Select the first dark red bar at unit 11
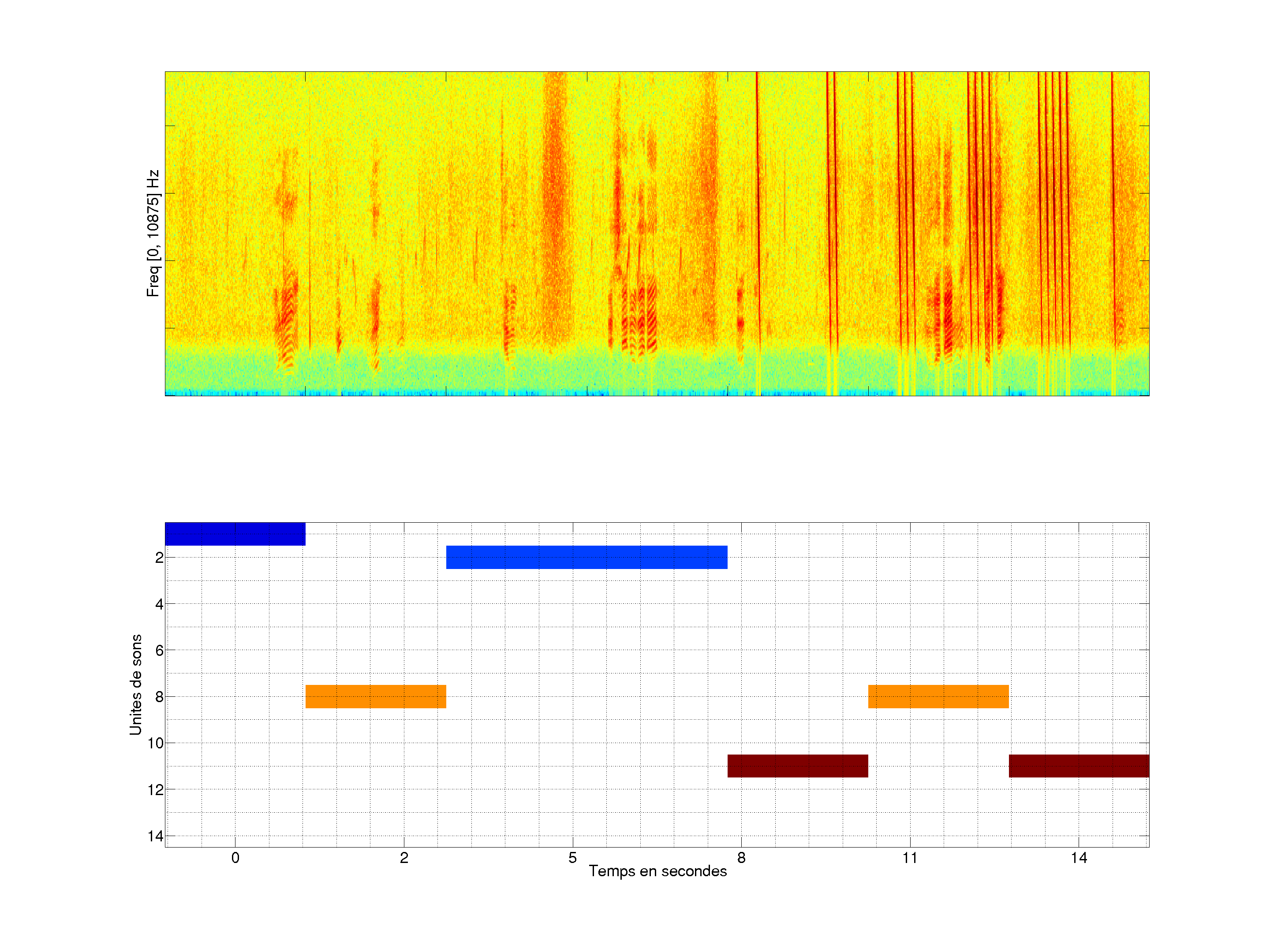 797,766
